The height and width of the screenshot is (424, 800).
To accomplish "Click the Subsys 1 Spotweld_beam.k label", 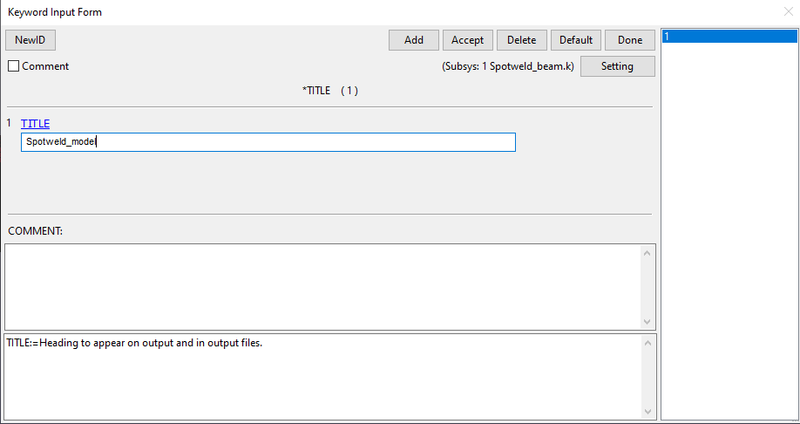I will [x=508, y=67].
